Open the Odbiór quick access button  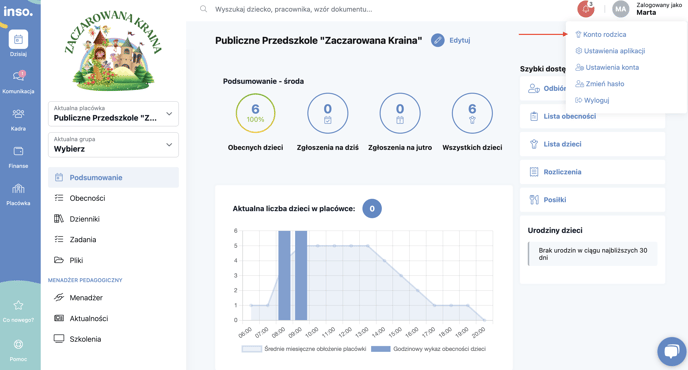[x=543, y=88]
